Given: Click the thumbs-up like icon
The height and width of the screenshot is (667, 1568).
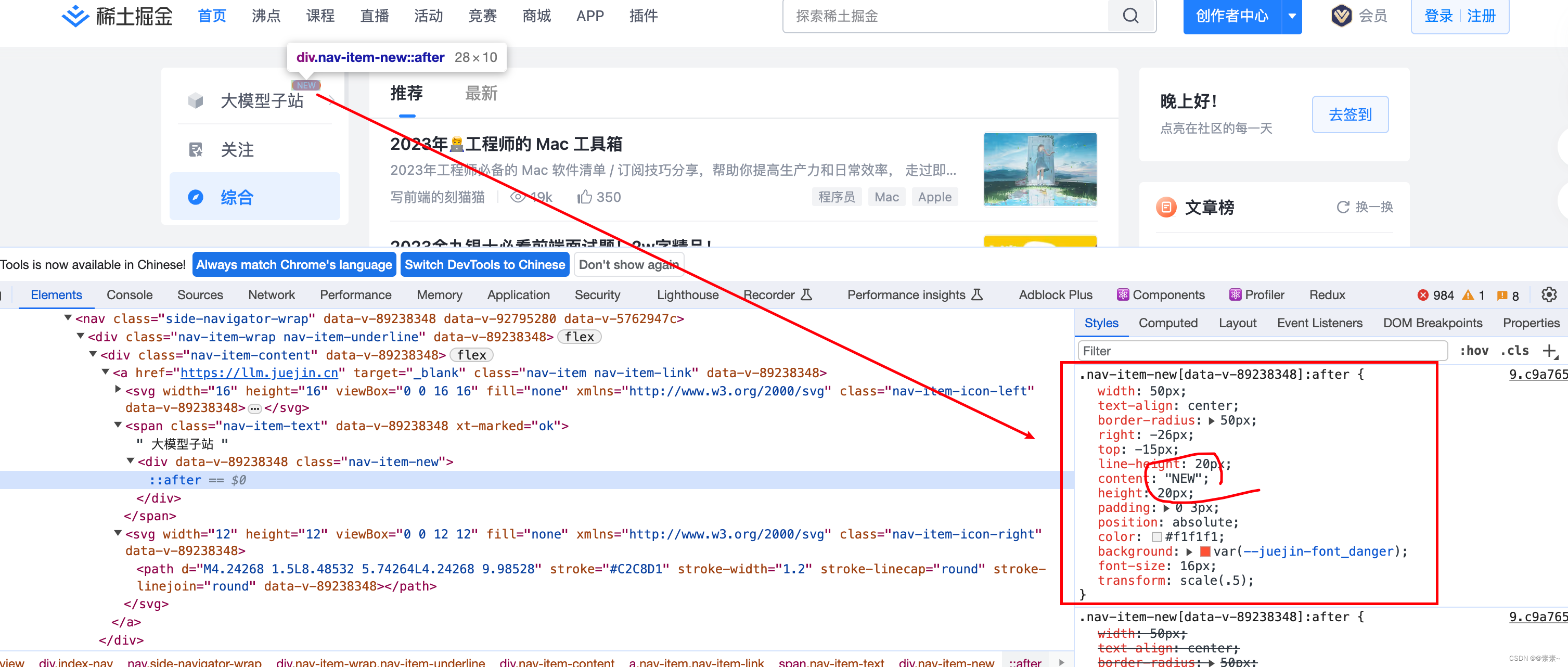Looking at the screenshot, I should click(584, 197).
